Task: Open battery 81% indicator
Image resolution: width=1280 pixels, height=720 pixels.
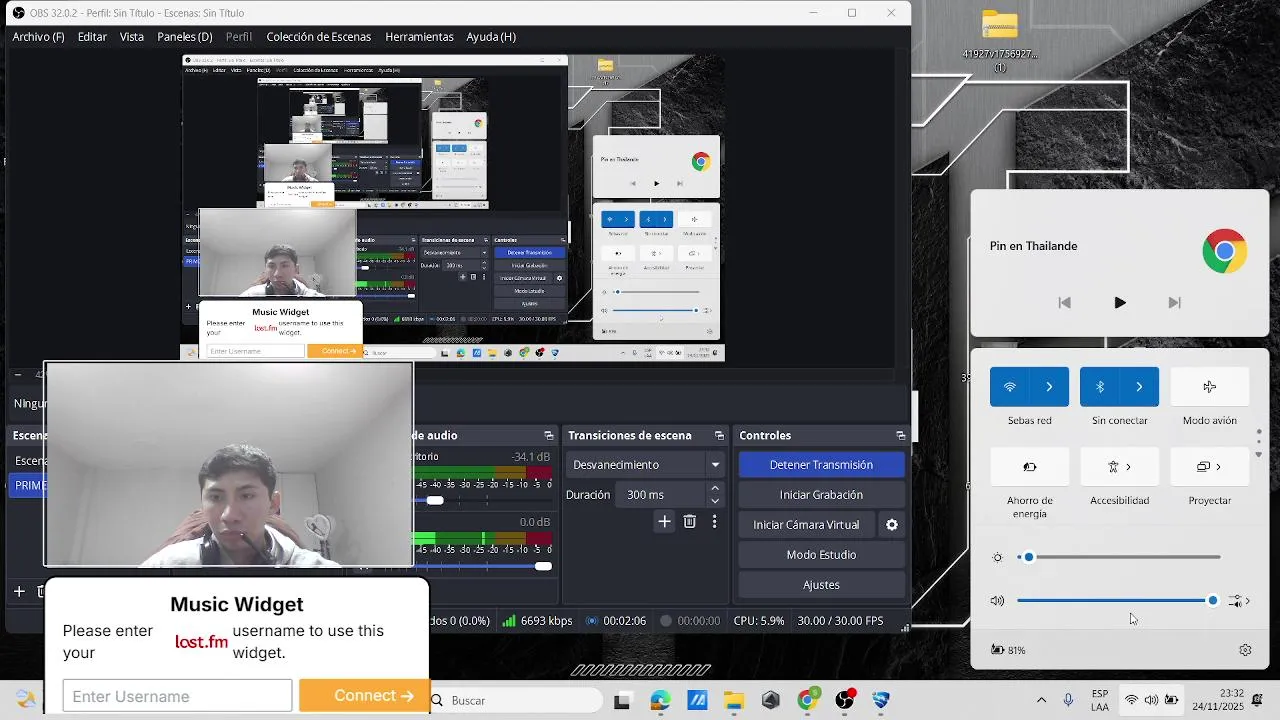Action: tap(1008, 650)
